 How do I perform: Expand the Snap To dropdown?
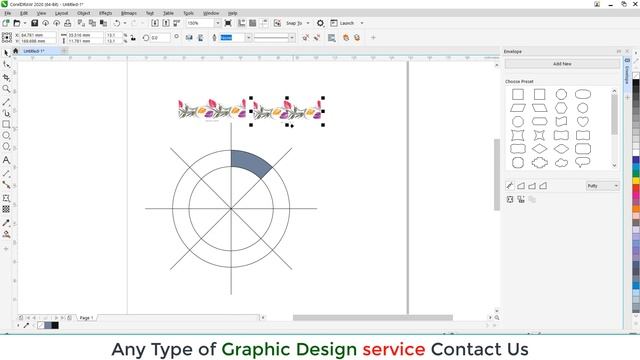[x=308, y=23]
